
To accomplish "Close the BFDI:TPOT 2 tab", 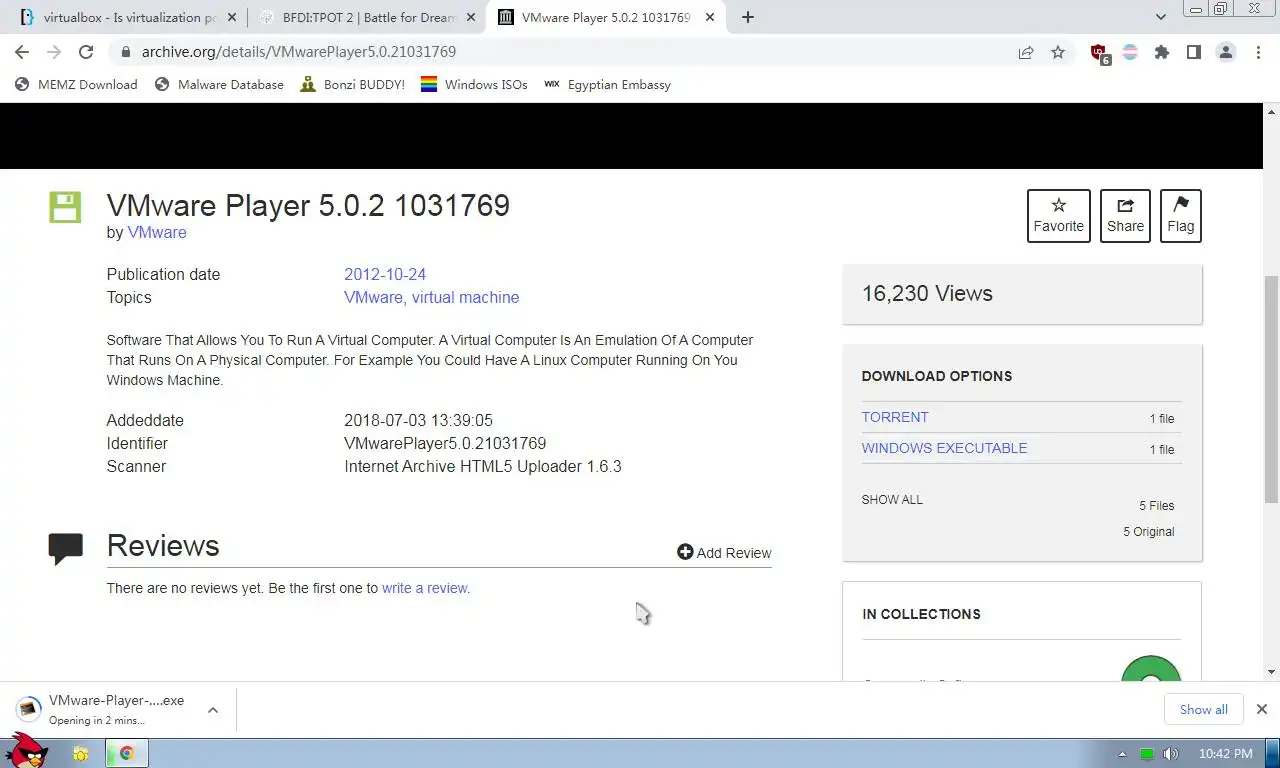I will point(471,17).
